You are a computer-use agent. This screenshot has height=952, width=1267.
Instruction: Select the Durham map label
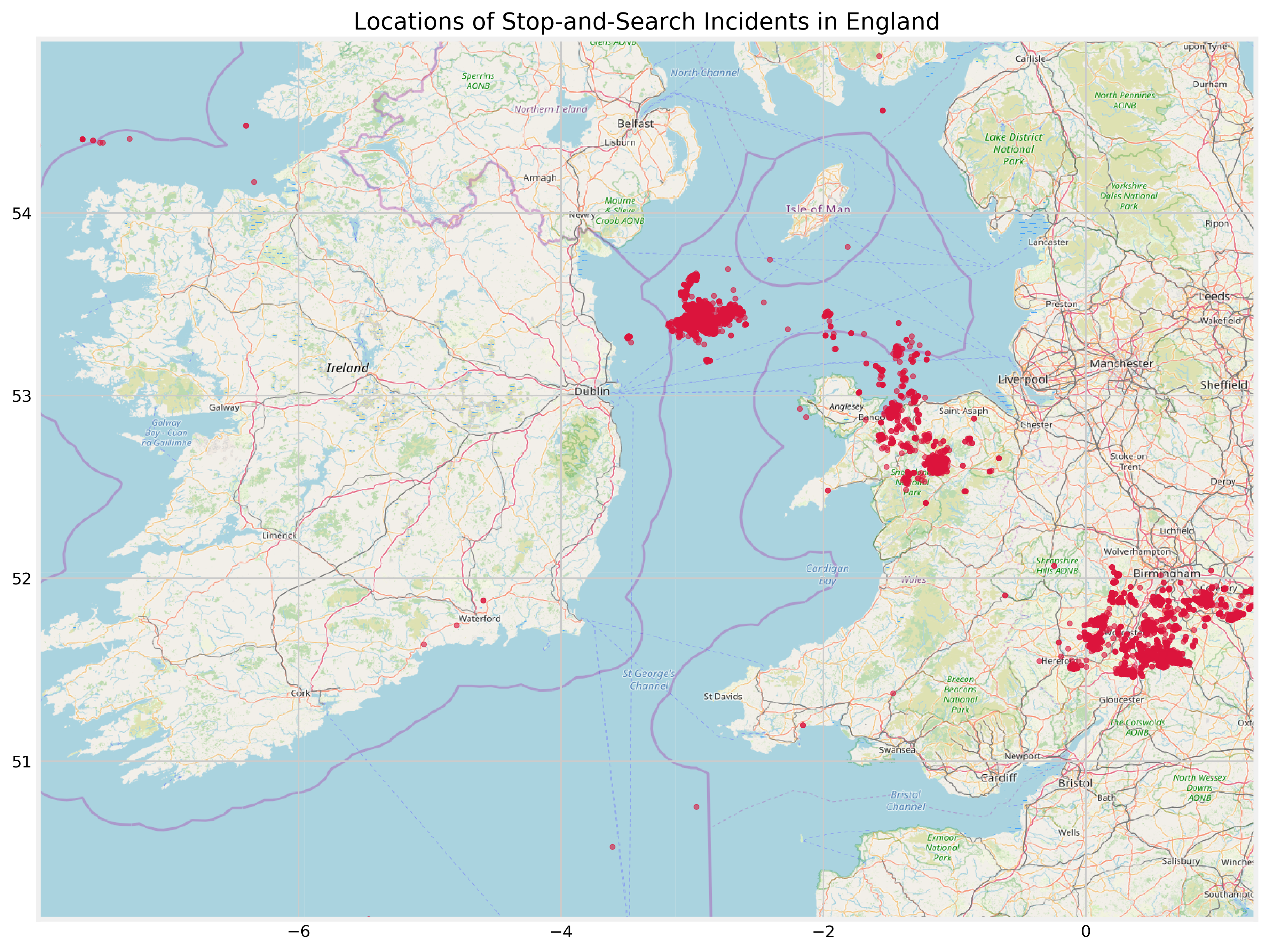1210,84
